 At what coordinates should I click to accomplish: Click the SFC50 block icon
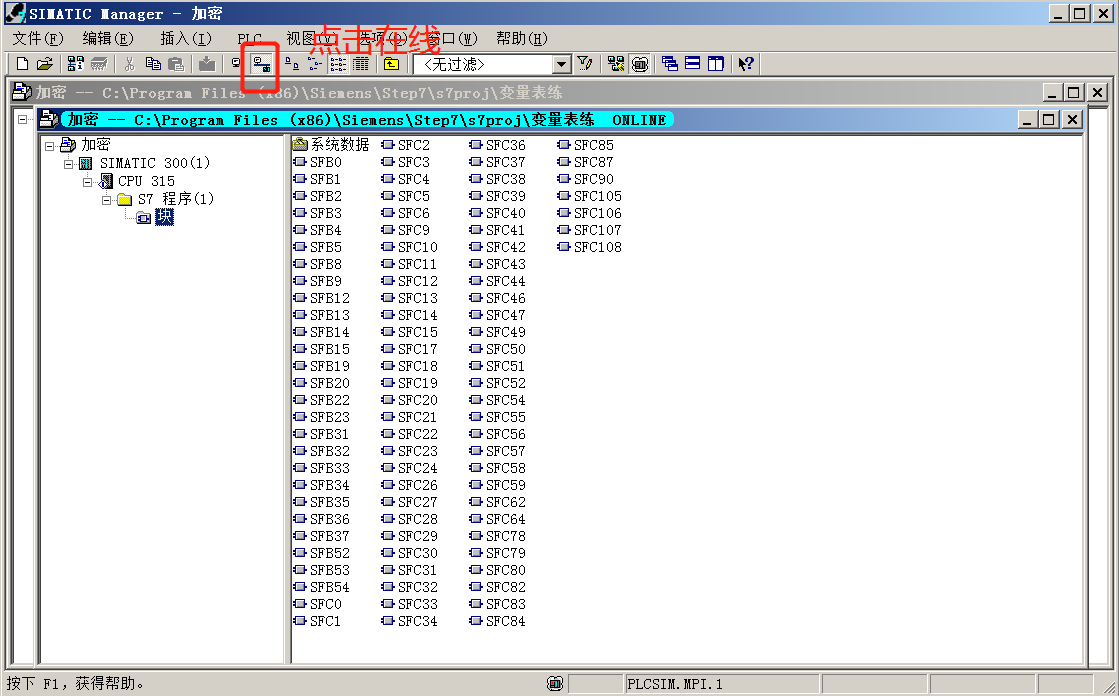coord(476,349)
